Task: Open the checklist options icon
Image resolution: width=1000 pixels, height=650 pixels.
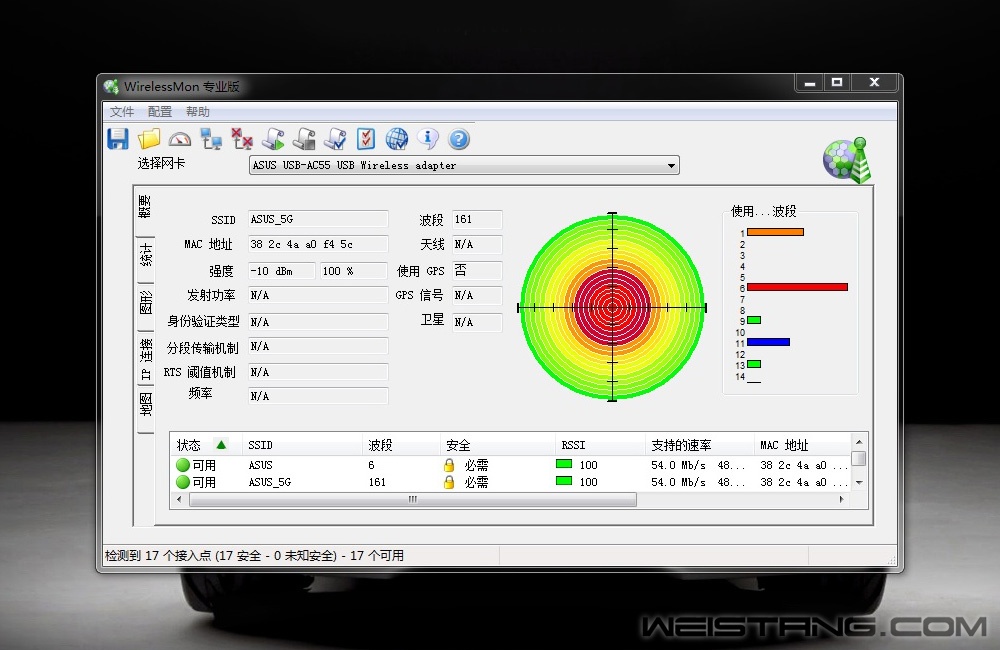Action: (366, 138)
